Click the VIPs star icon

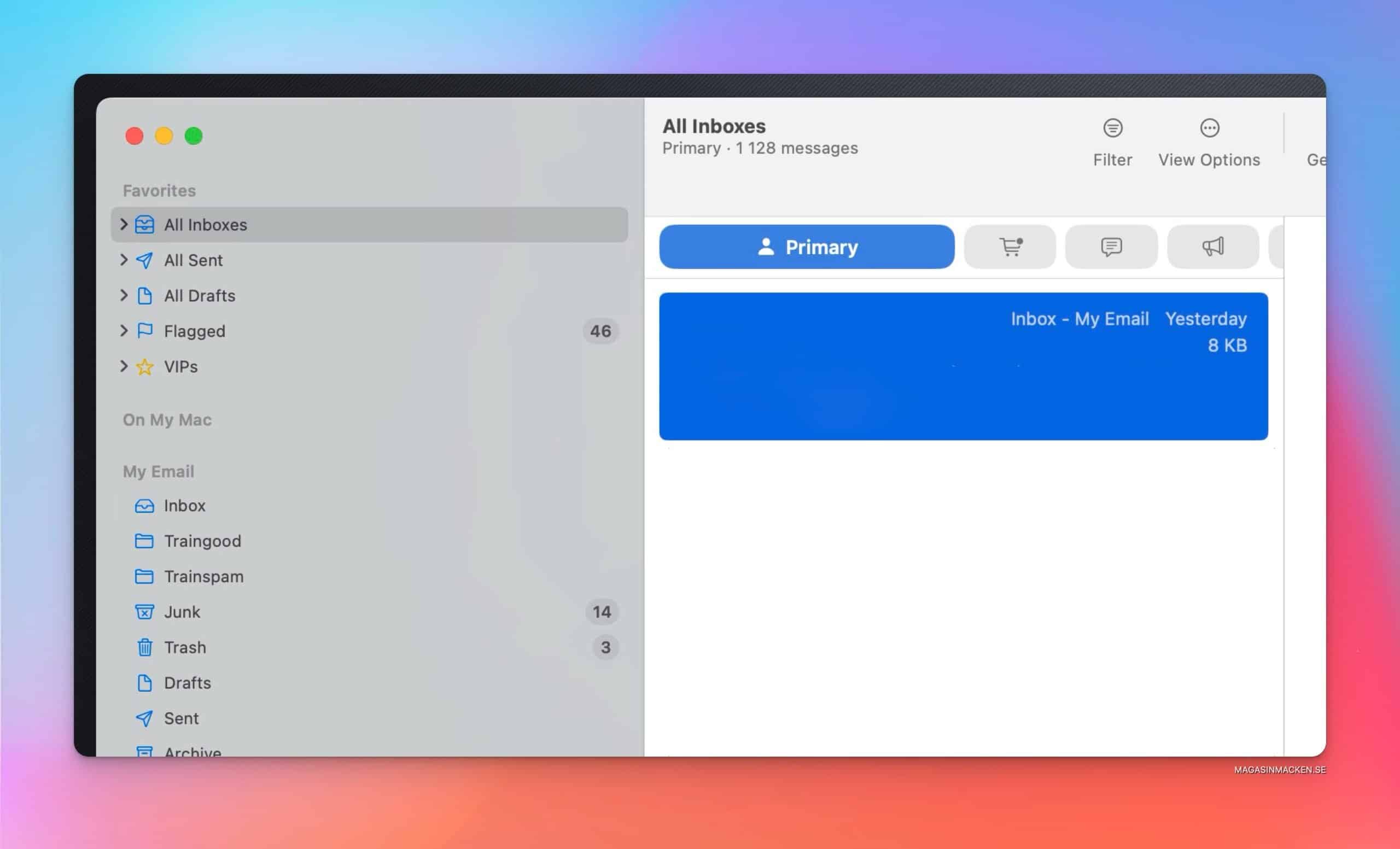tap(144, 366)
